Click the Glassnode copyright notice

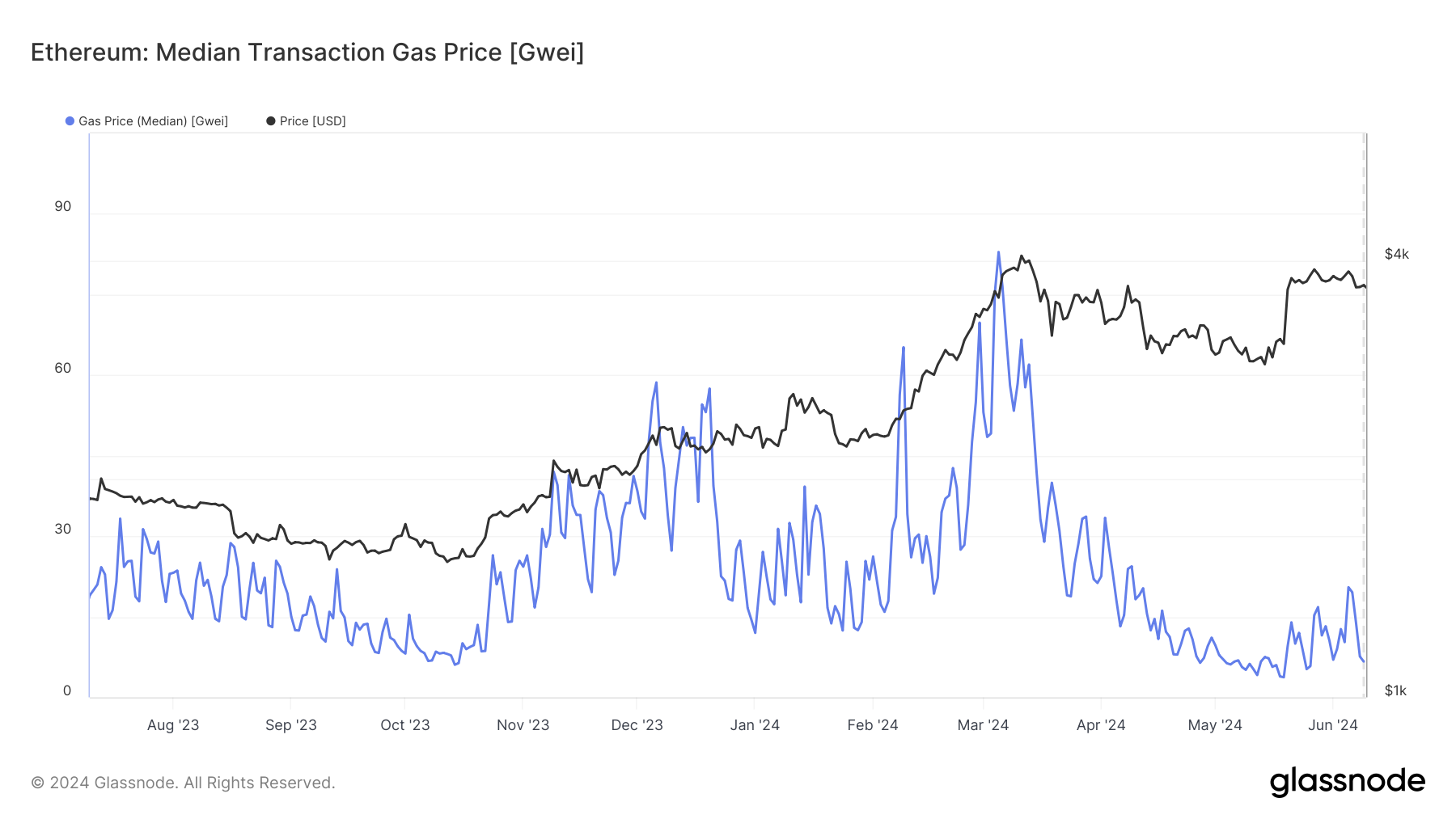tap(183, 783)
